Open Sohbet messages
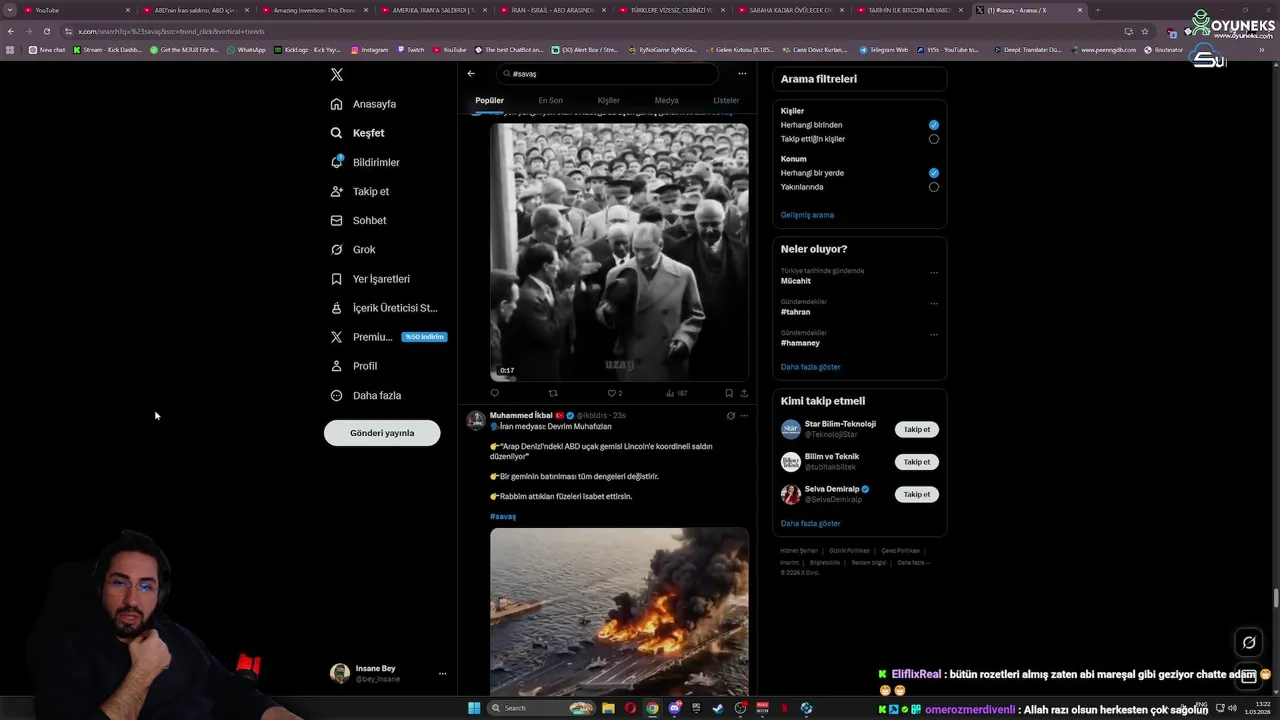1280x720 pixels. (358, 220)
